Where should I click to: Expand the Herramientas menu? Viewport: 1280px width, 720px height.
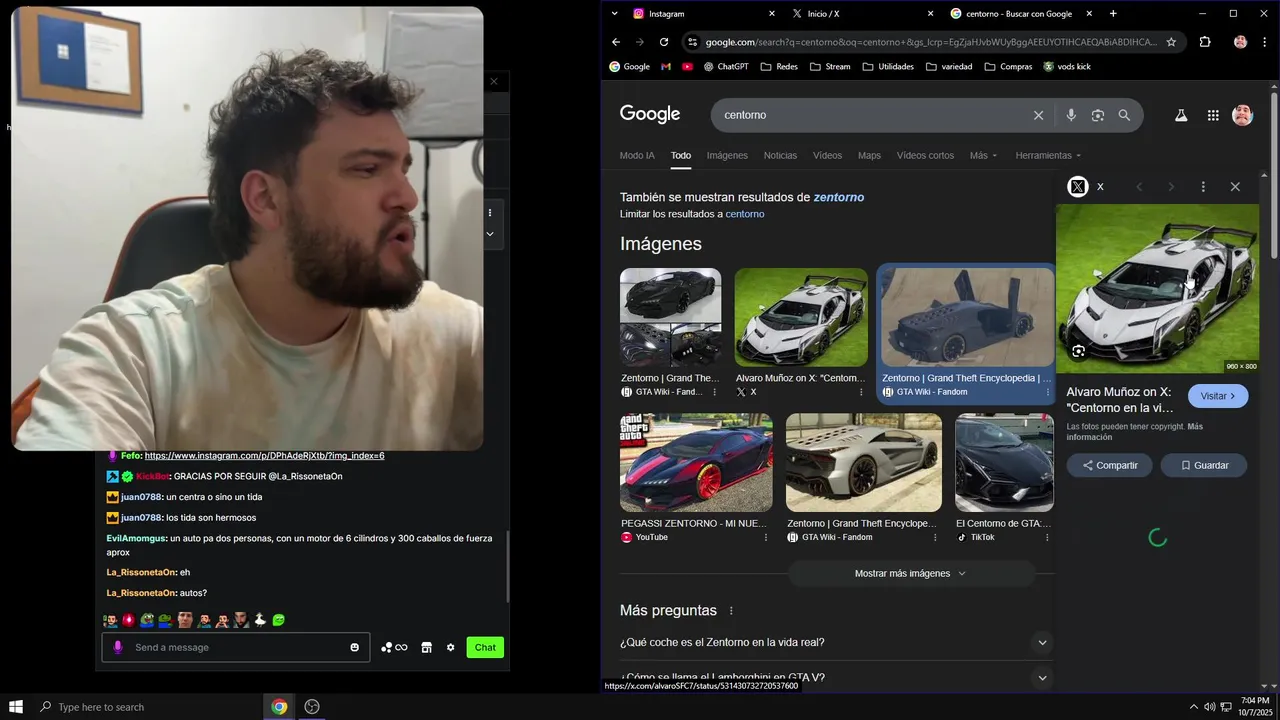tap(1048, 155)
